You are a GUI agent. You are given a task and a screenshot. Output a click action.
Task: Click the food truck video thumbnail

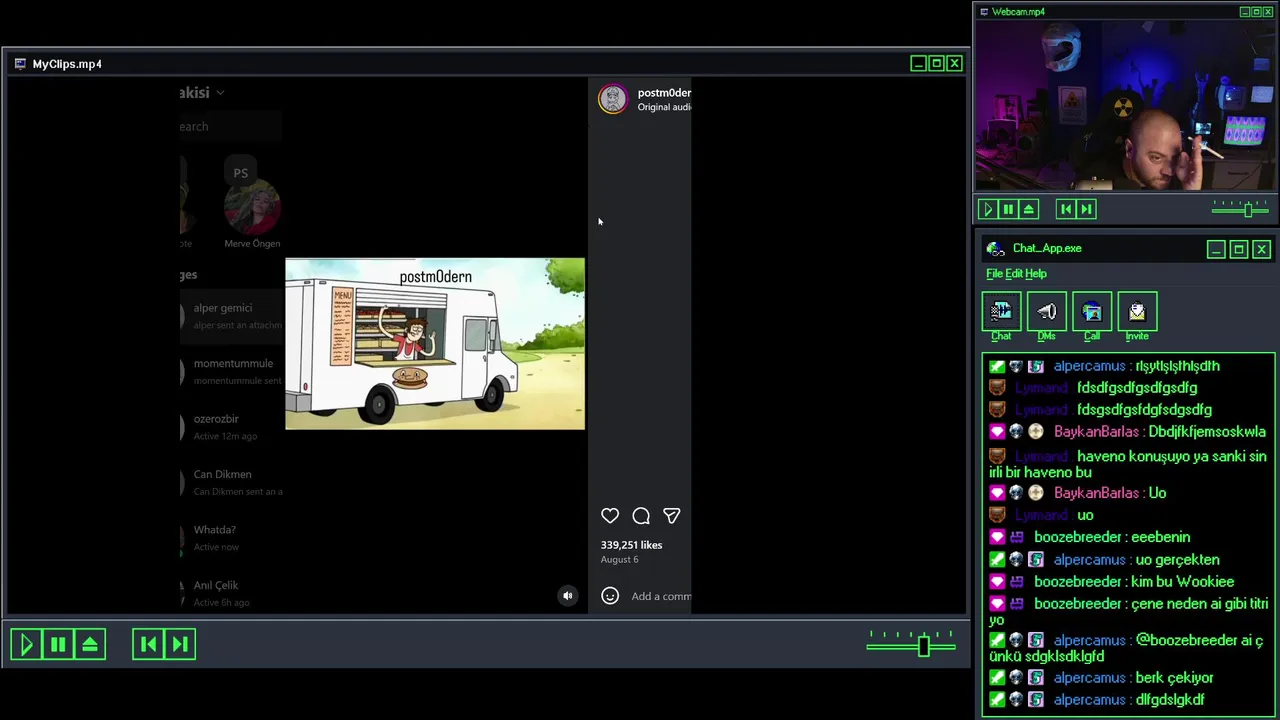[x=435, y=344]
